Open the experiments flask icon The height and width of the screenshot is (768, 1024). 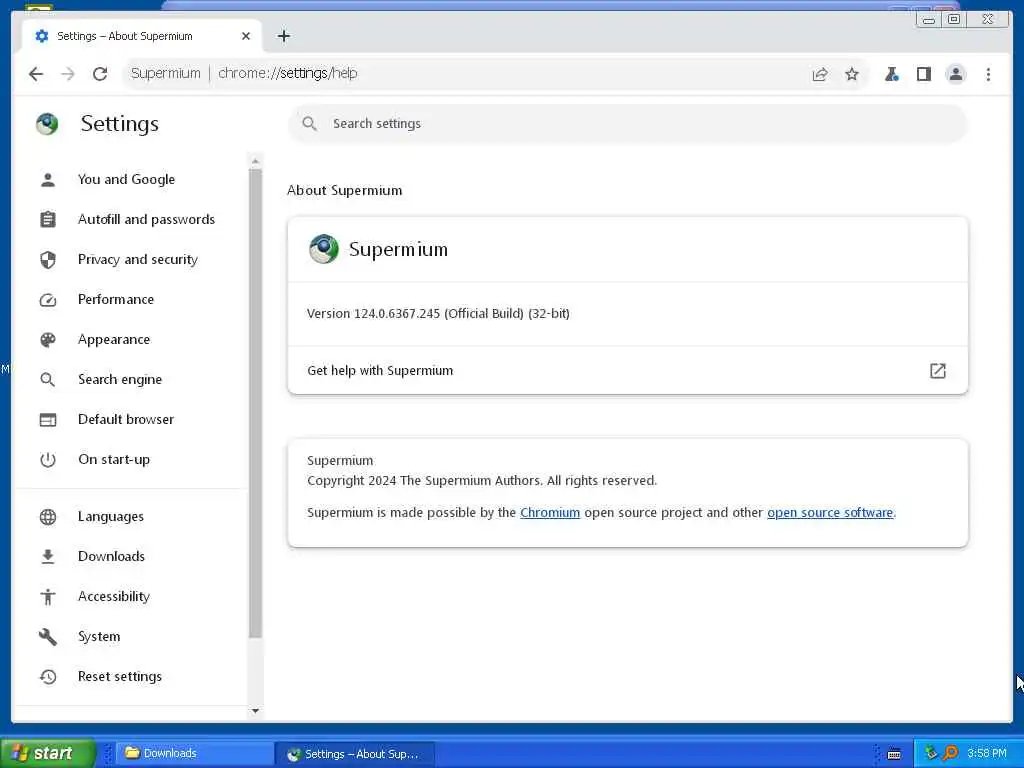pyautogui.click(x=891, y=74)
